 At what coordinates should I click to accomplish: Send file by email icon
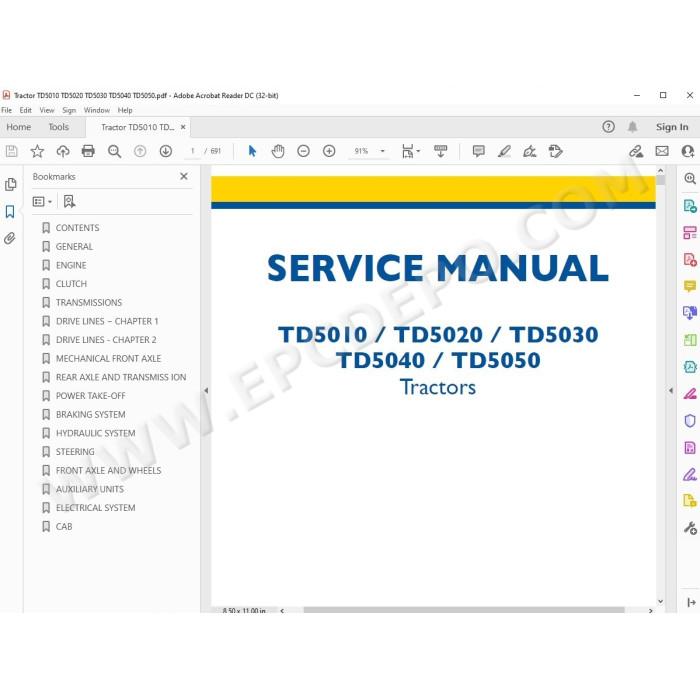(662, 151)
